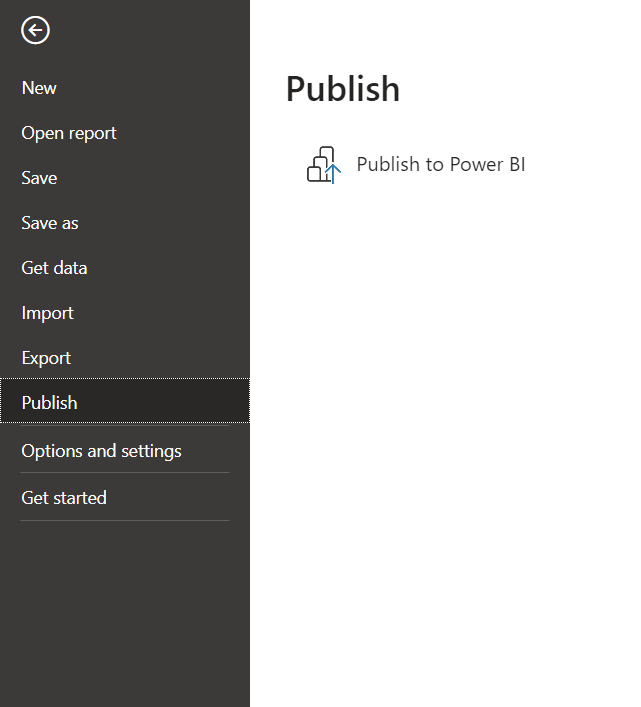
Task: Open the Get data menu entry
Action: (x=125, y=268)
